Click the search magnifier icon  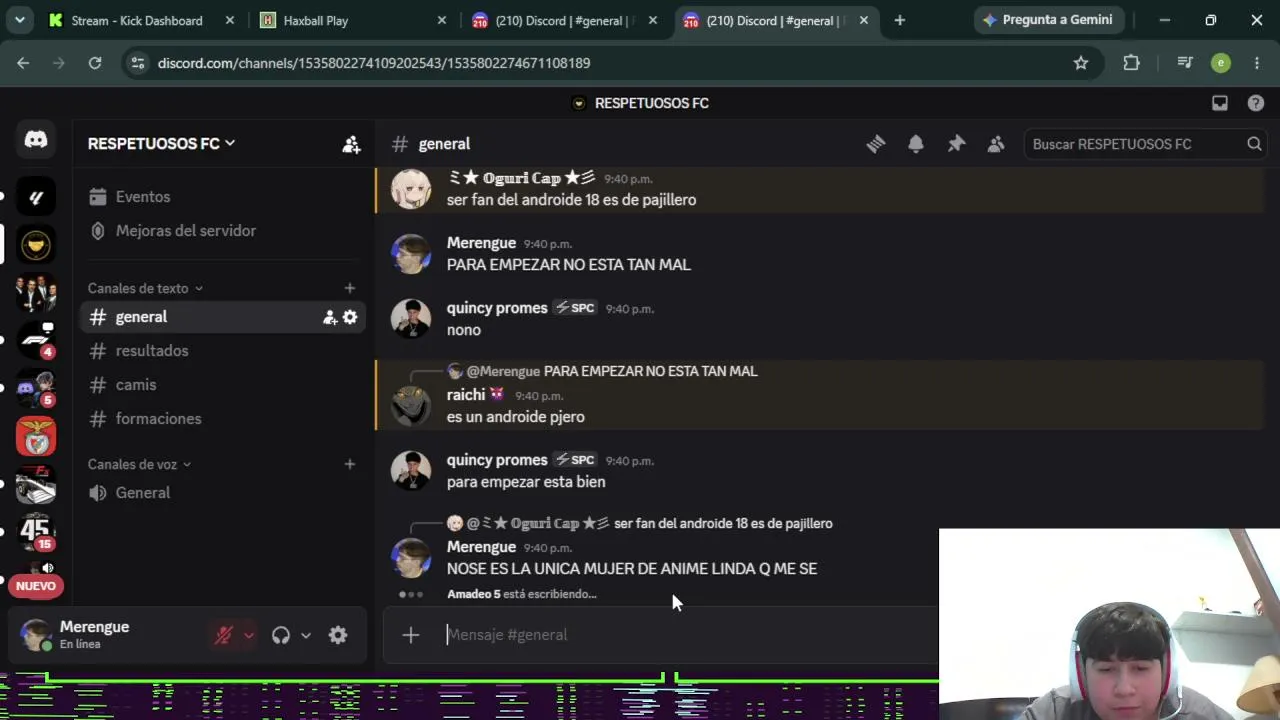(1254, 144)
